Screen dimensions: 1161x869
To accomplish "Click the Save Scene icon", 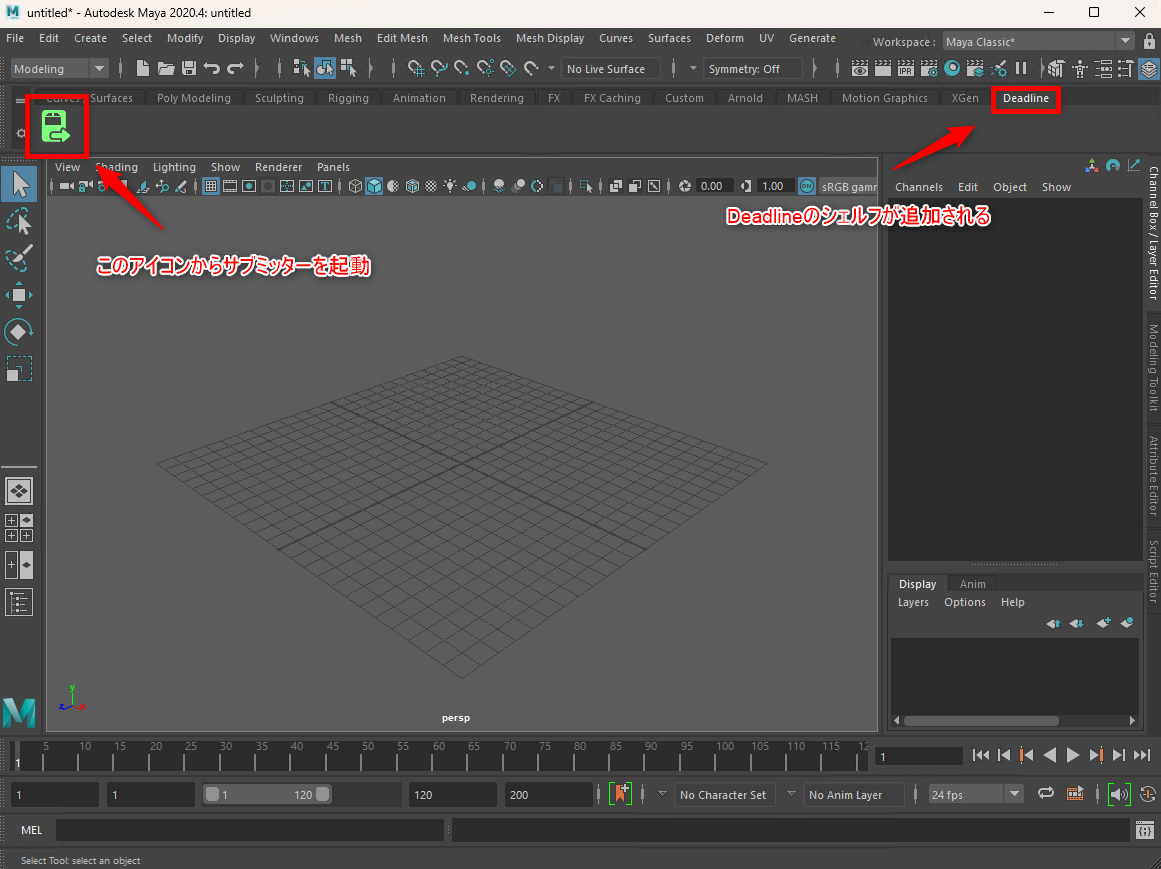I will pos(188,69).
